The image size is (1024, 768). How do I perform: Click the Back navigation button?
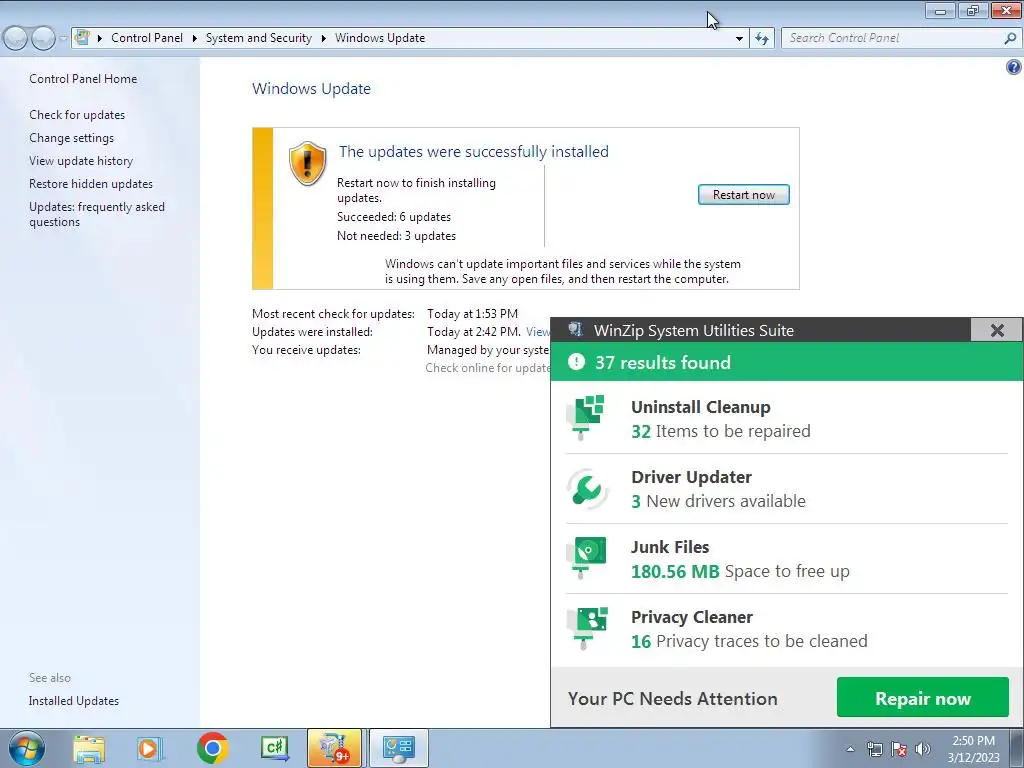(15, 38)
